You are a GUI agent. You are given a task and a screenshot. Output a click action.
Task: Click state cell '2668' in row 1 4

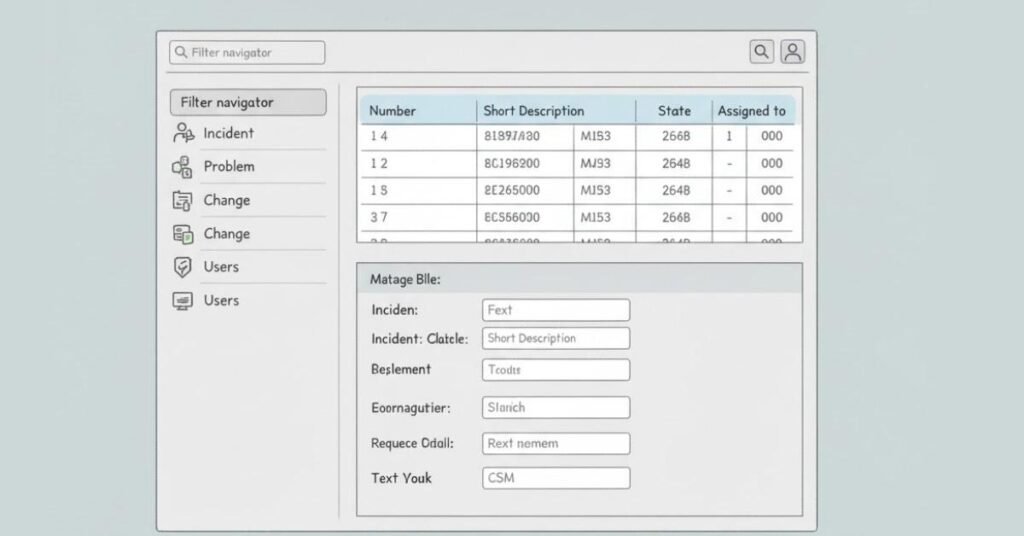point(675,136)
